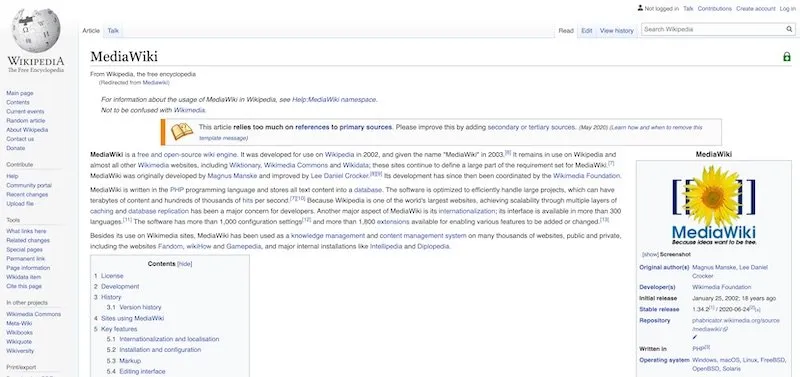Click the edit pencil icon under Repository
Screen dimensions: 800x377
(694, 338)
